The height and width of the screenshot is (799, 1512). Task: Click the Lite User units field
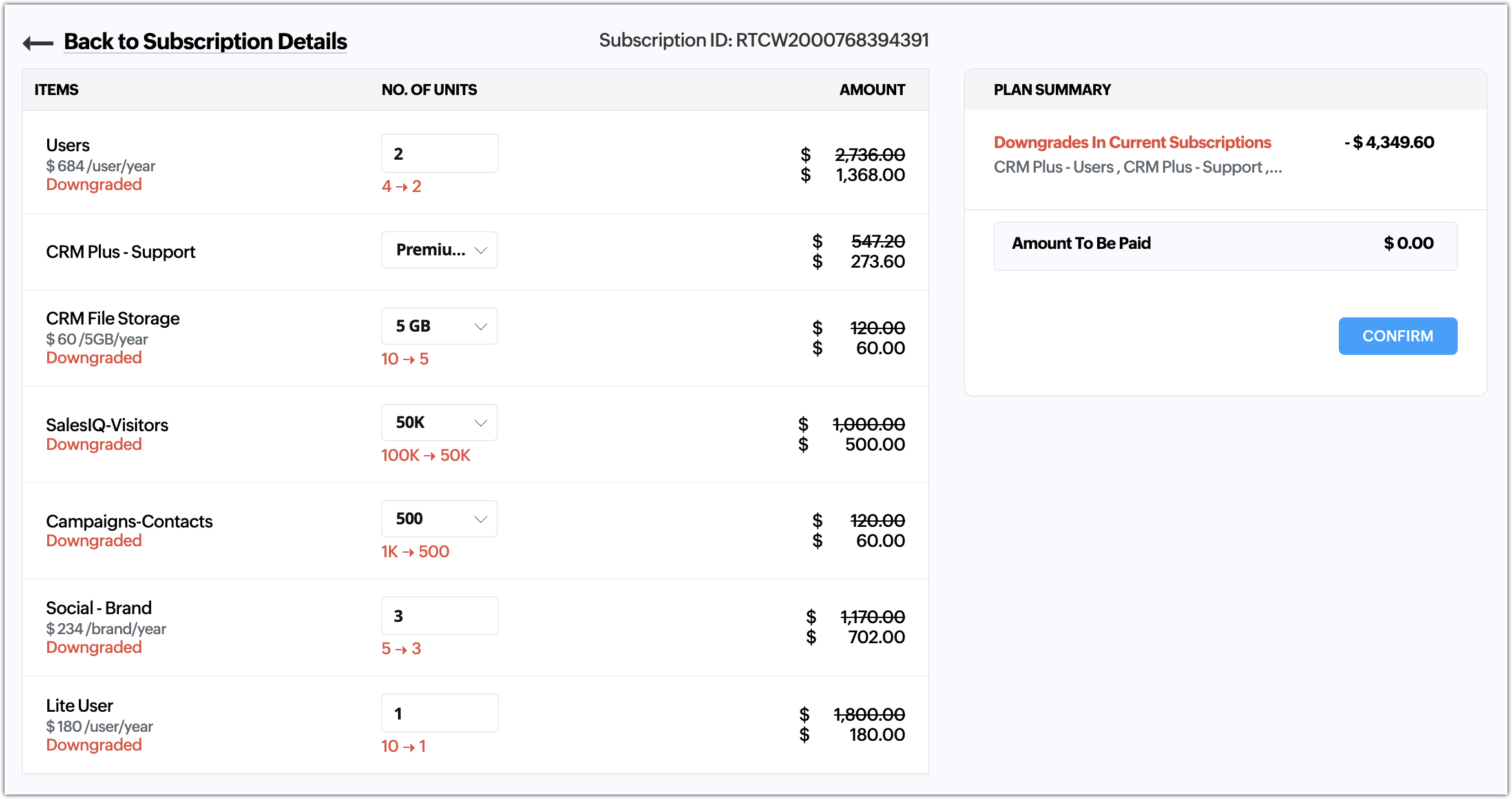pos(440,713)
